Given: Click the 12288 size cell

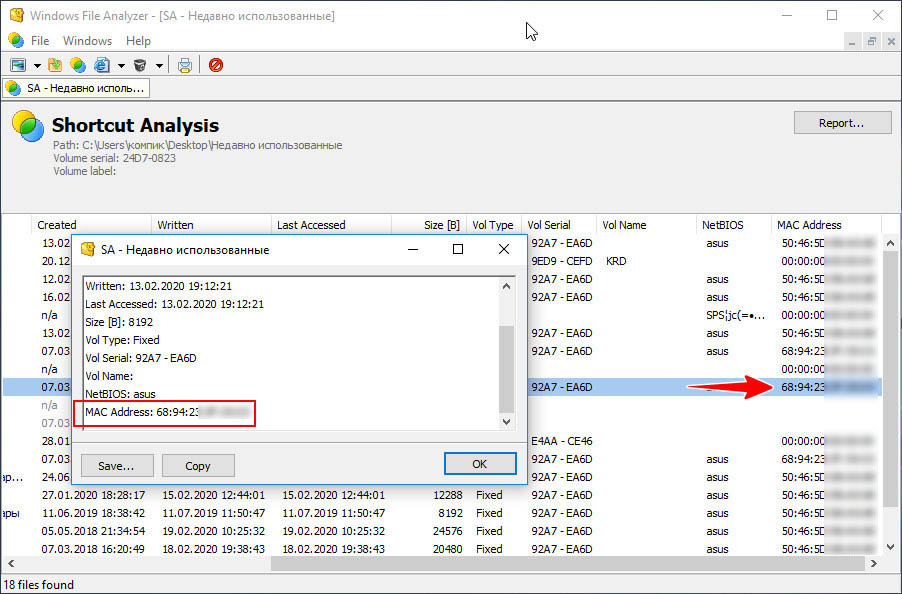Looking at the screenshot, I should point(448,495).
